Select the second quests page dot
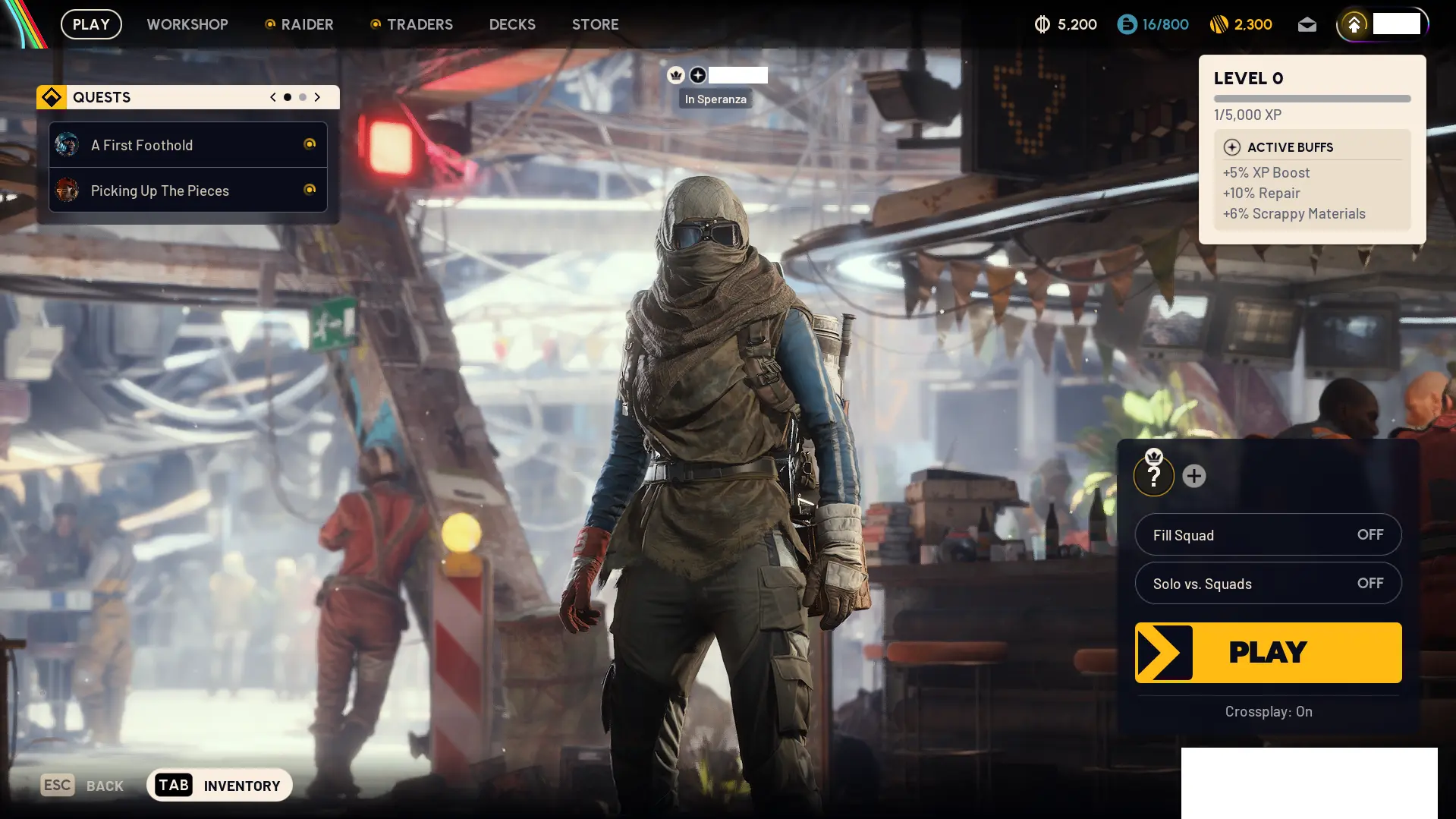The width and height of the screenshot is (1456, 819). (303, 97)
